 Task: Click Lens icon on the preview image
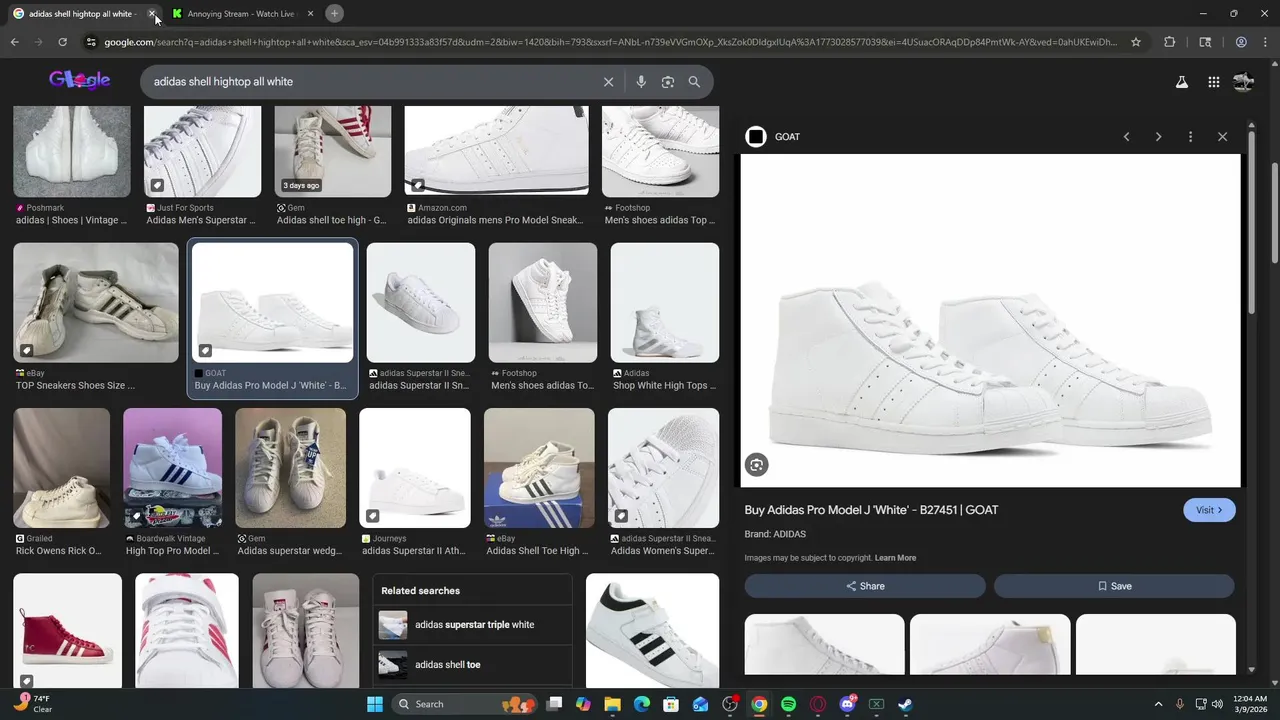pos(757,464)
